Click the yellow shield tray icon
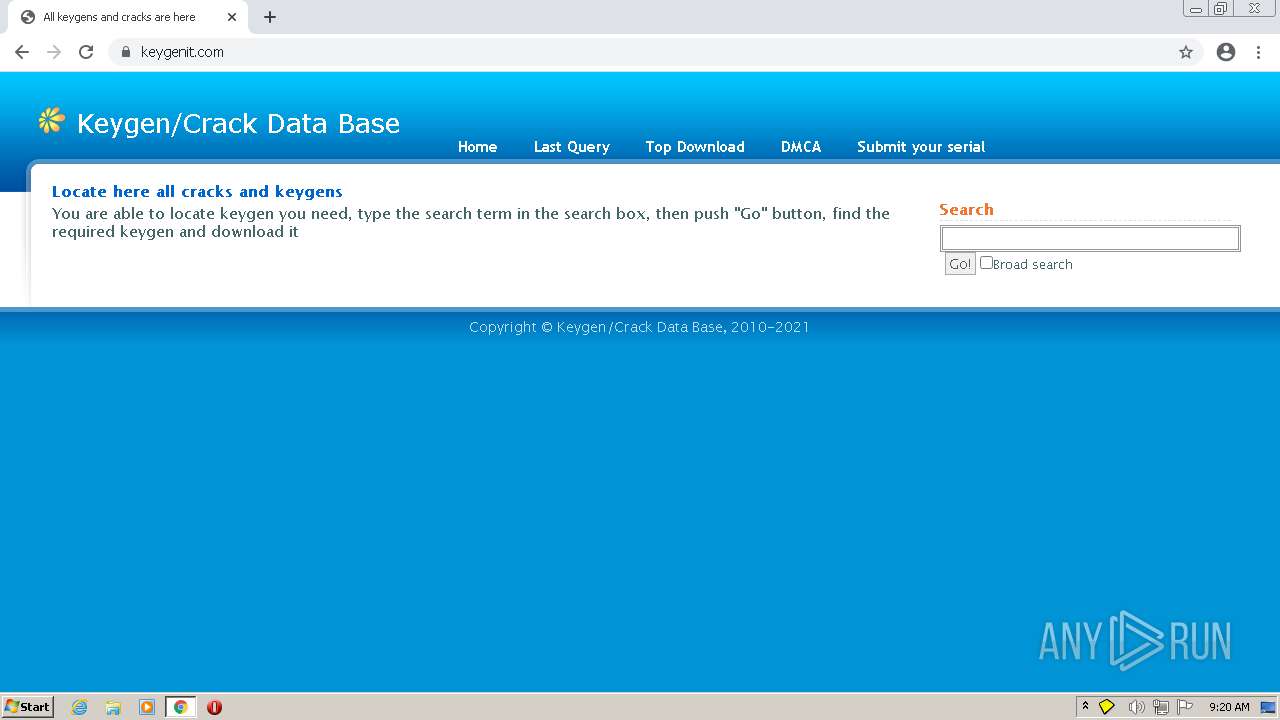The height and width of the screenshot is (720, 1280). pyautogui.click(x=1107, y=707)
